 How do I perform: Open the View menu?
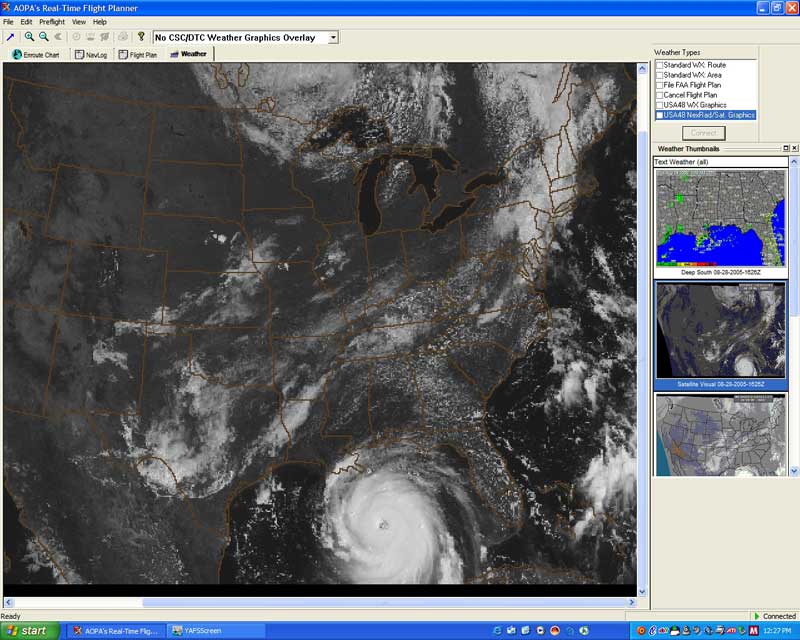[78, 21]
